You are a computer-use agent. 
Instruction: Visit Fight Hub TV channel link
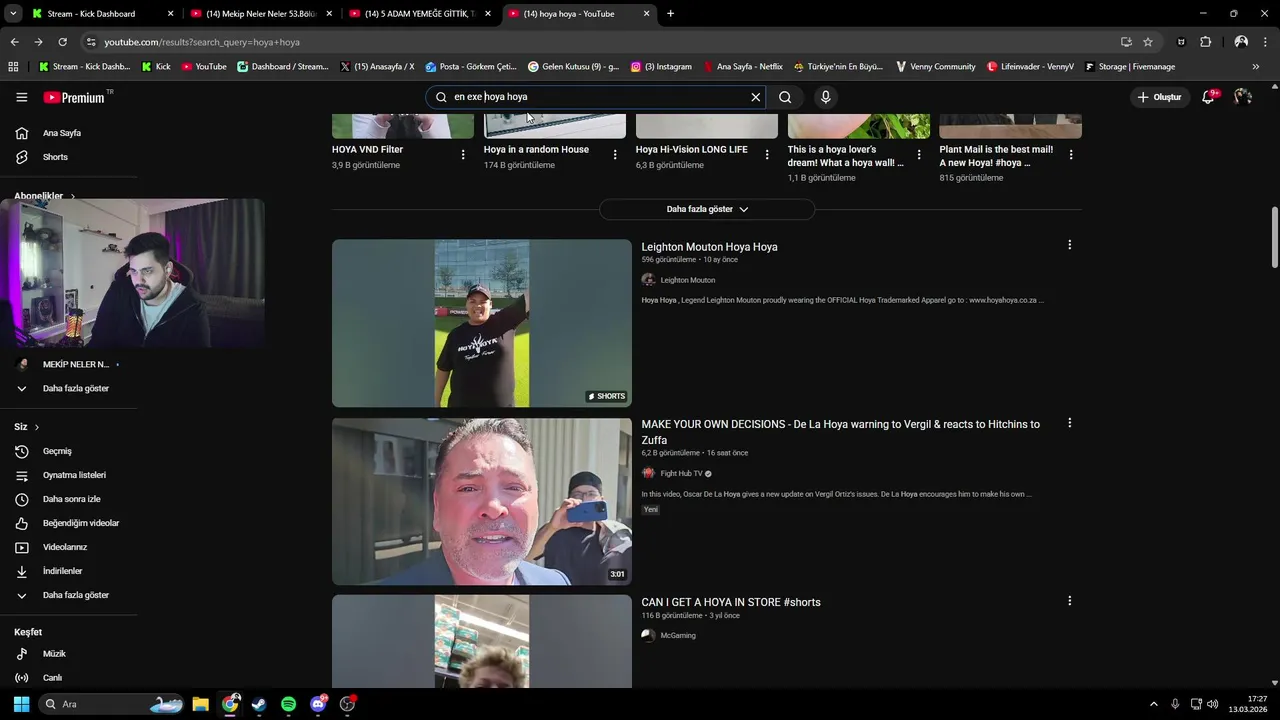pyautogui.click(x=681, y=473)
